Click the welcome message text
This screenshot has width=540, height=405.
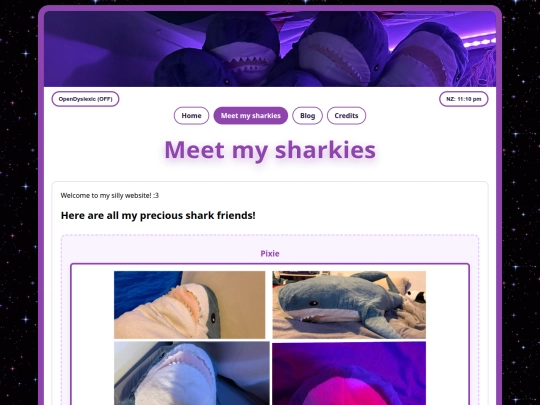pos(110,196)
